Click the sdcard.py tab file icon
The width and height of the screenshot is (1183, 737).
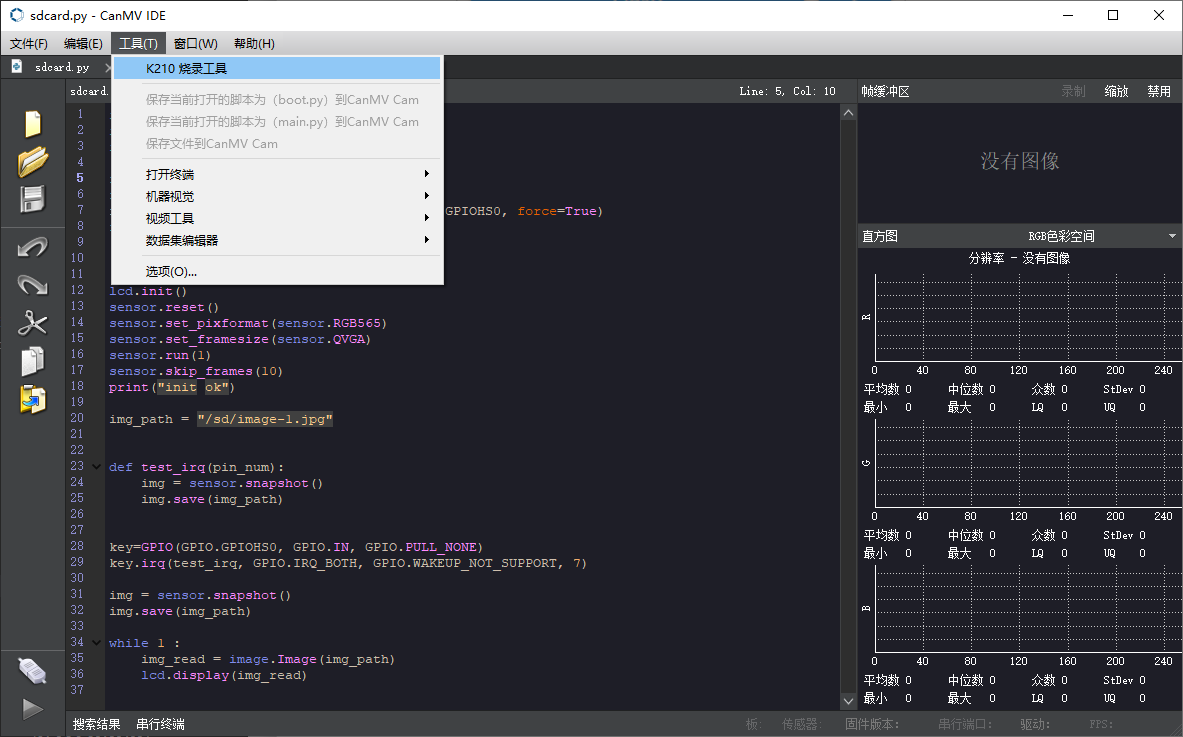[x=17, y=66]
